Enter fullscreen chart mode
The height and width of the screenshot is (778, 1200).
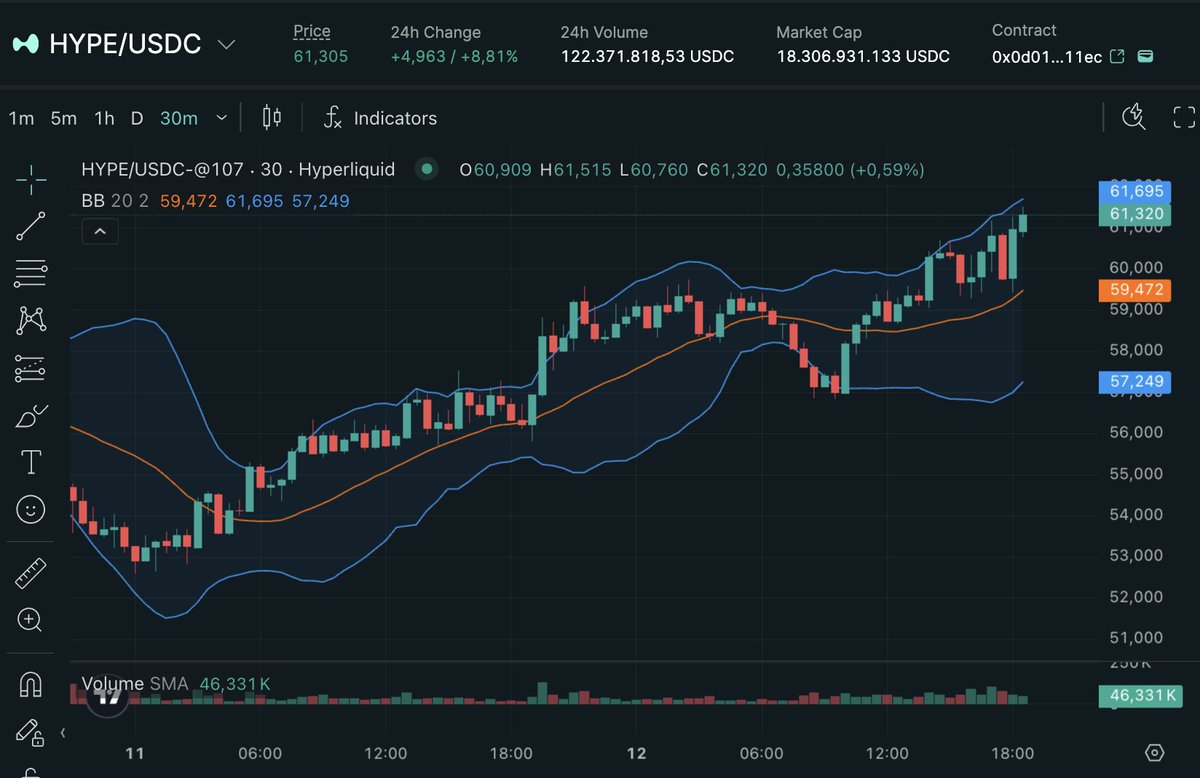click(x=1184, y=117)
